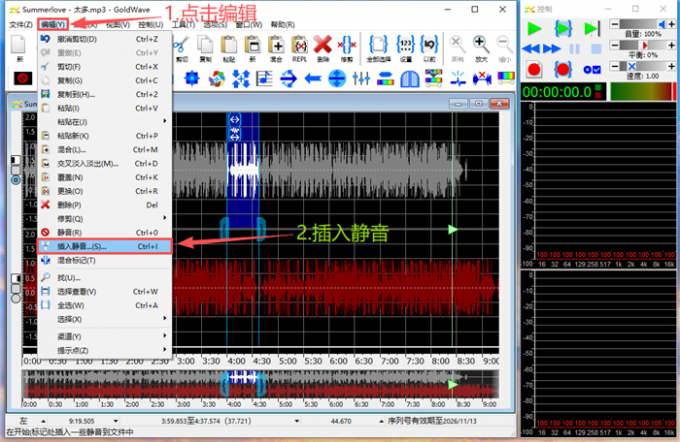Image resolution: width=680 pixels, height=442 pixels.
Task: Click the red Record button
Action: (534, 68)
